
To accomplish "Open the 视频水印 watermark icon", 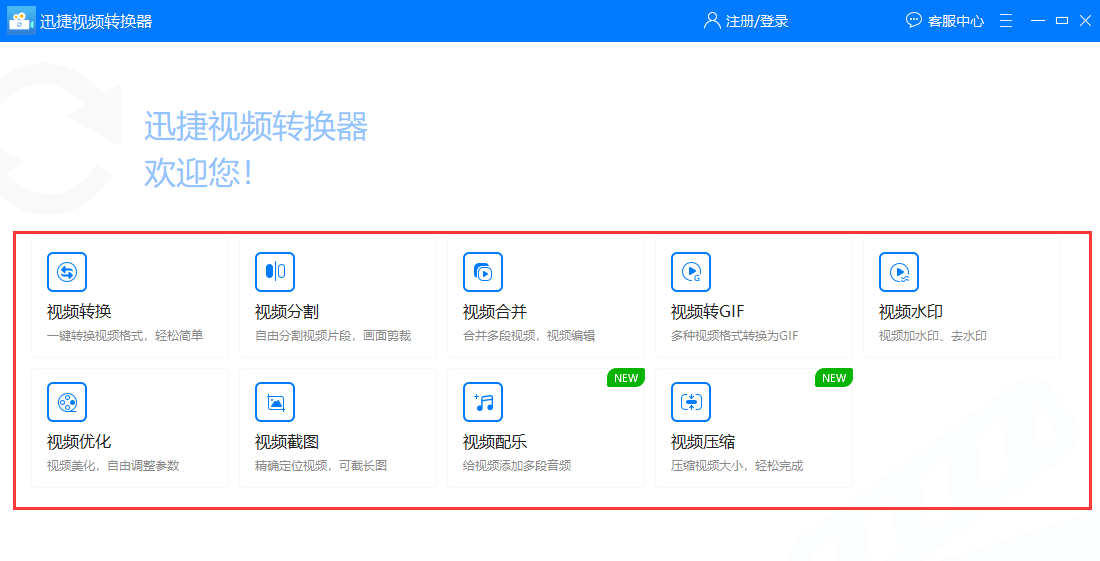I will coord(899,272).
